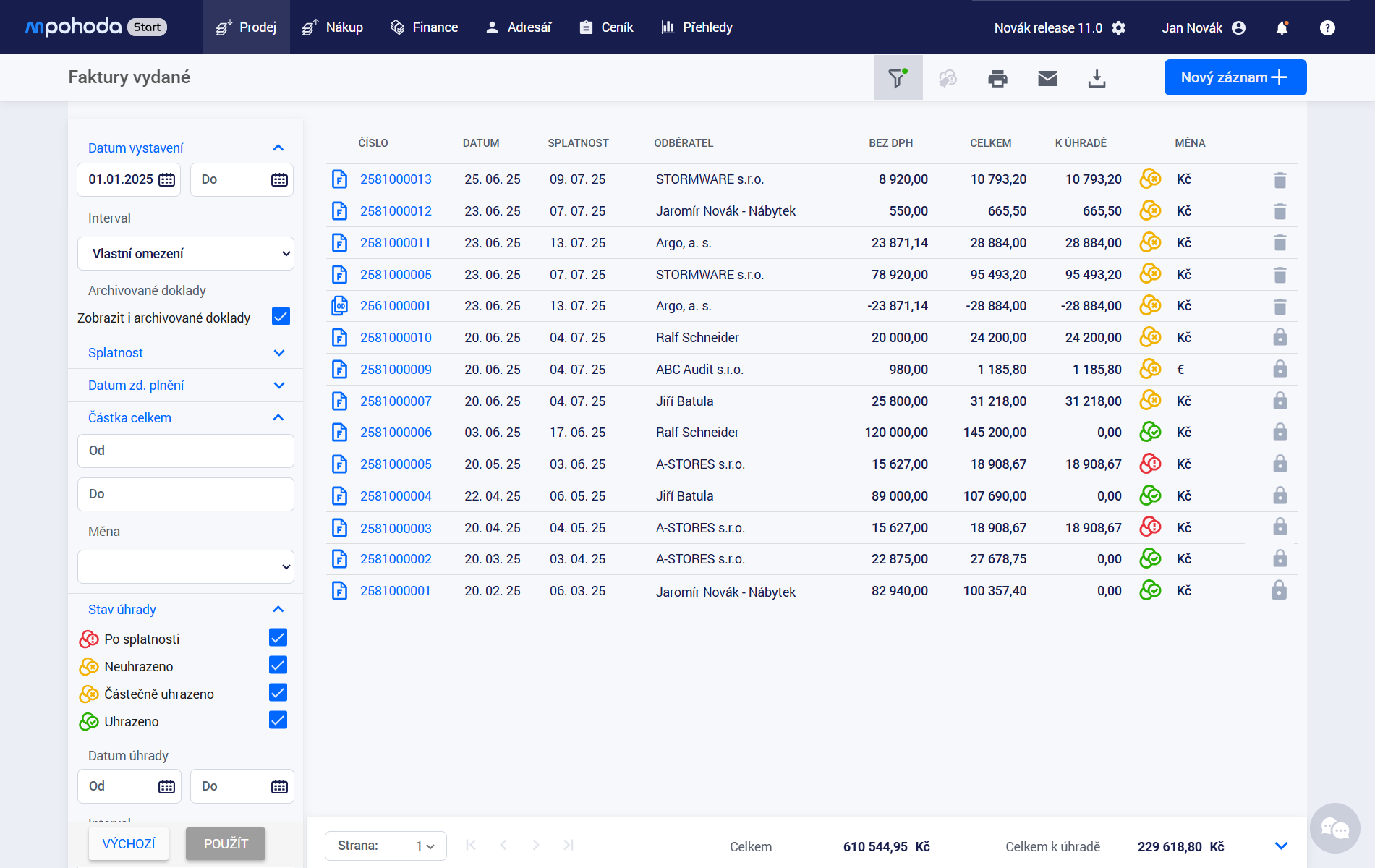The height and width of the screenshot is (868, 1375).
Task: Click lock icon on invoice 2581000010 row
Action: click(1280, 337)
